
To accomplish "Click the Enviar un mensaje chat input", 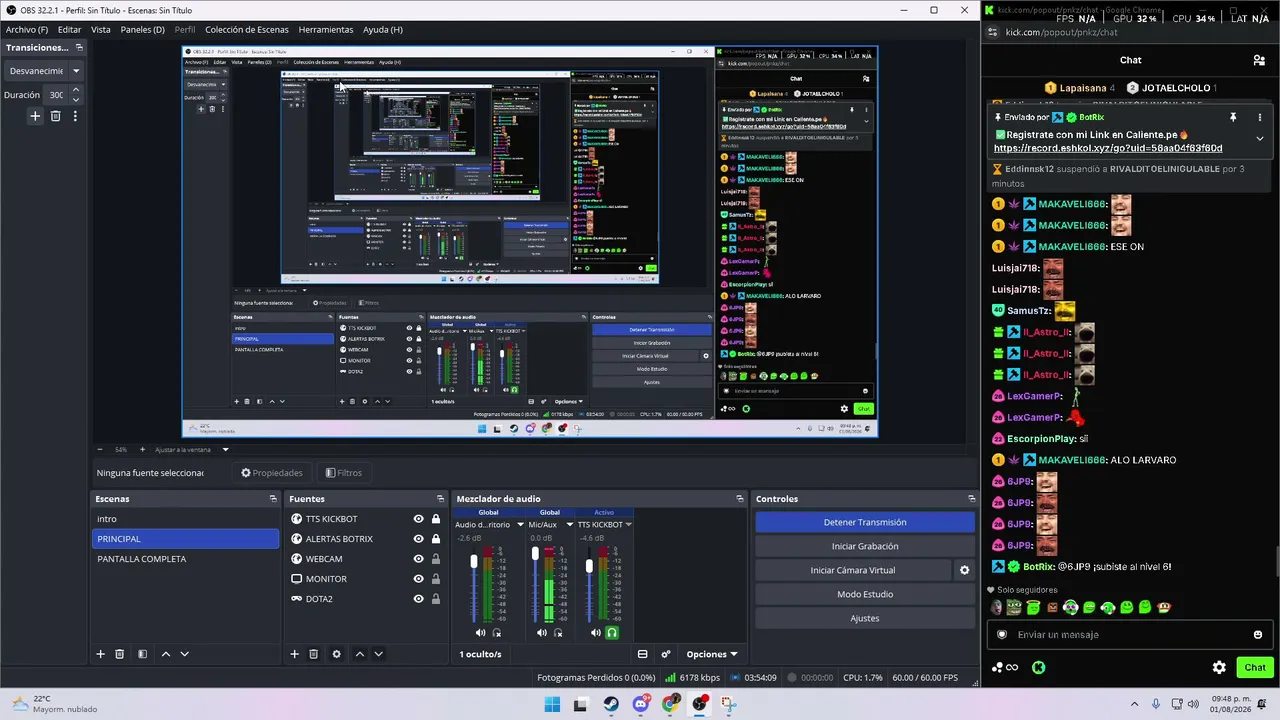I will 1128,634.
